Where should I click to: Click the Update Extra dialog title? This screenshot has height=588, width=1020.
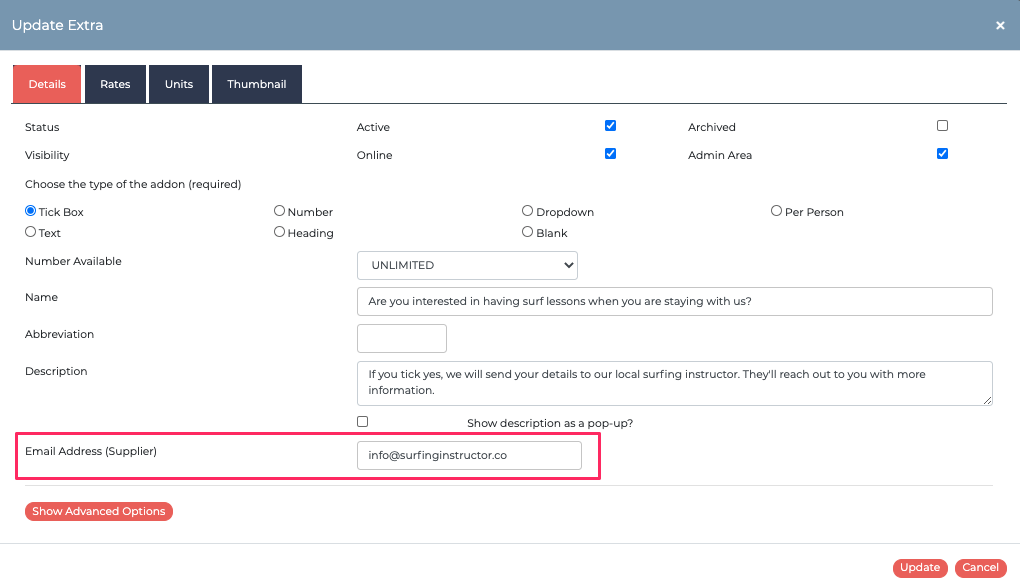[57, 25]
